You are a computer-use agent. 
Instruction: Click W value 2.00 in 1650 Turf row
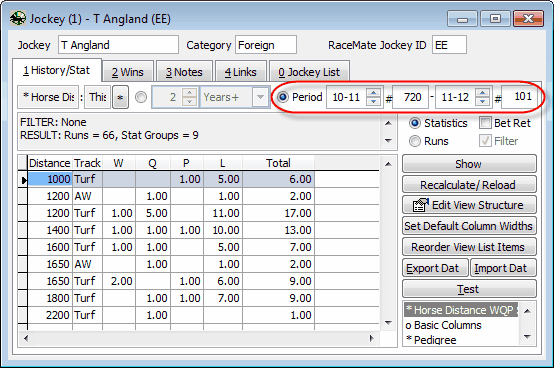coord(119,281)
